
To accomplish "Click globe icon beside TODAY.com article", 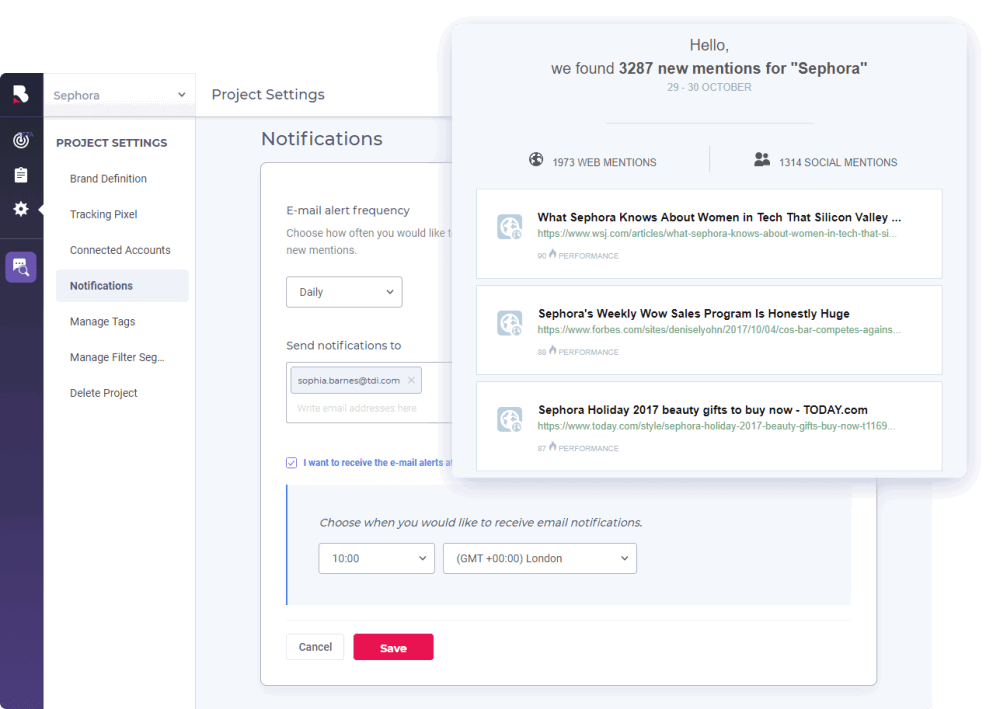I will (x=510, y=420).
